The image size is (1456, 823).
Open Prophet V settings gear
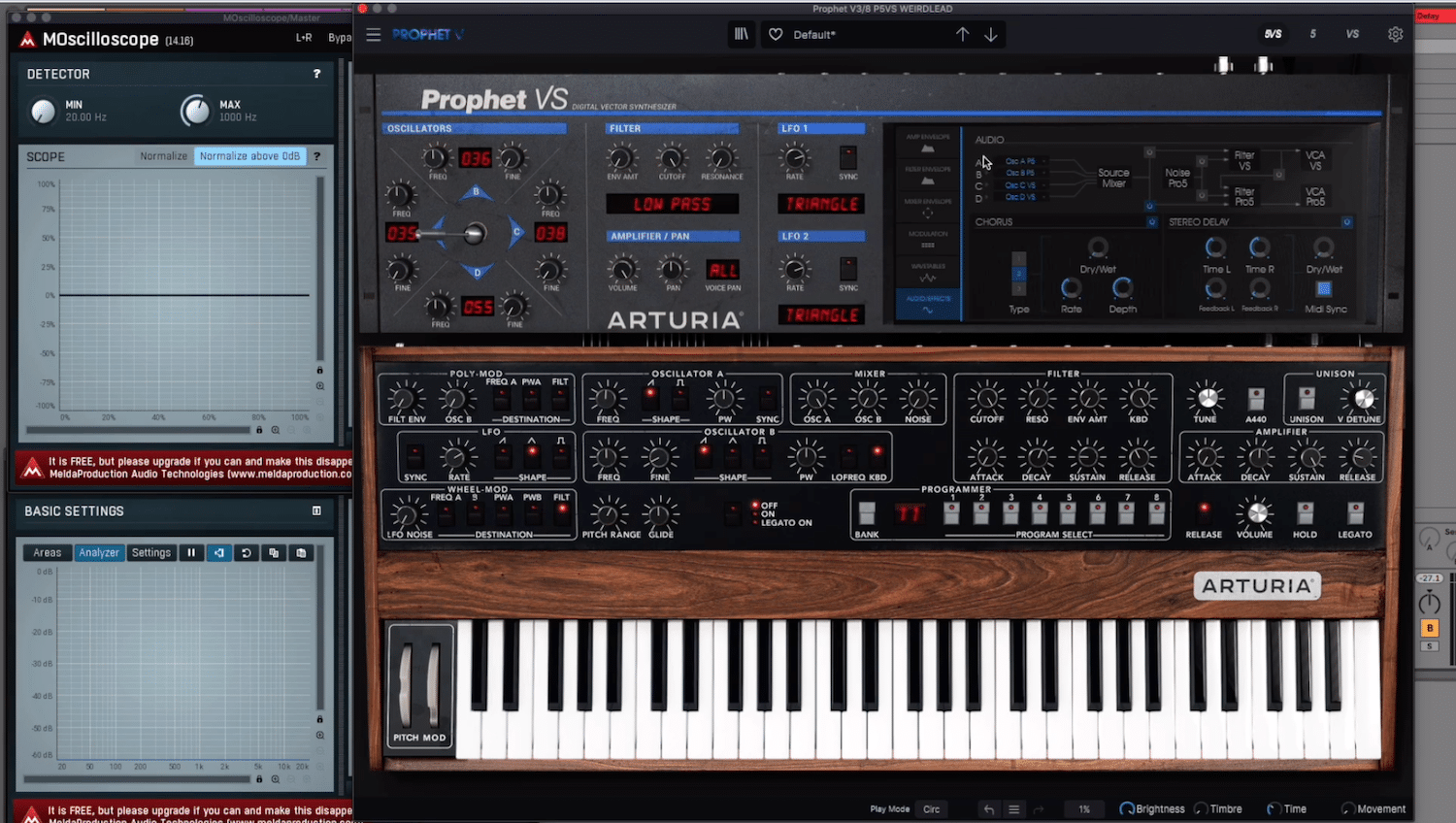[x=1396, y=34]
